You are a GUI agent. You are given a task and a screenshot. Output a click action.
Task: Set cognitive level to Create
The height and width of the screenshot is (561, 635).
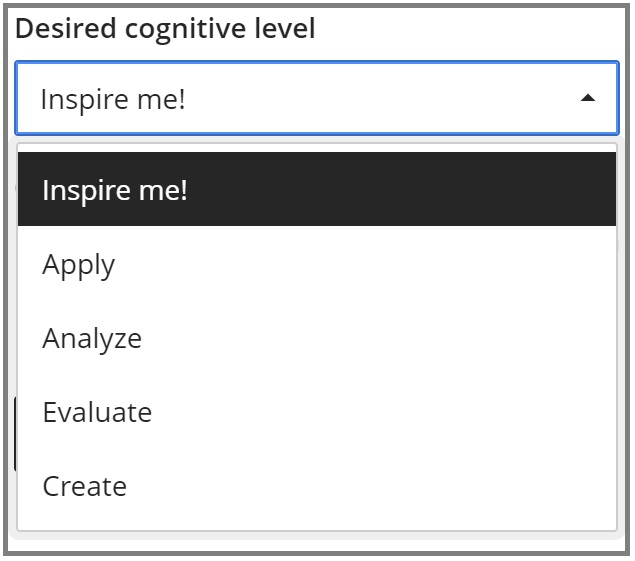pyautogui.click(x=85, y=486)
